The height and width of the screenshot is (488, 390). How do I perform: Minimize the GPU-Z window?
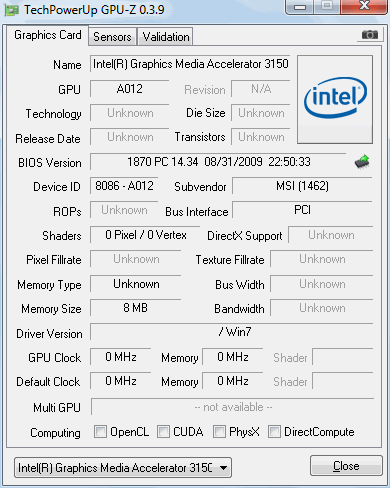[300, 7]
